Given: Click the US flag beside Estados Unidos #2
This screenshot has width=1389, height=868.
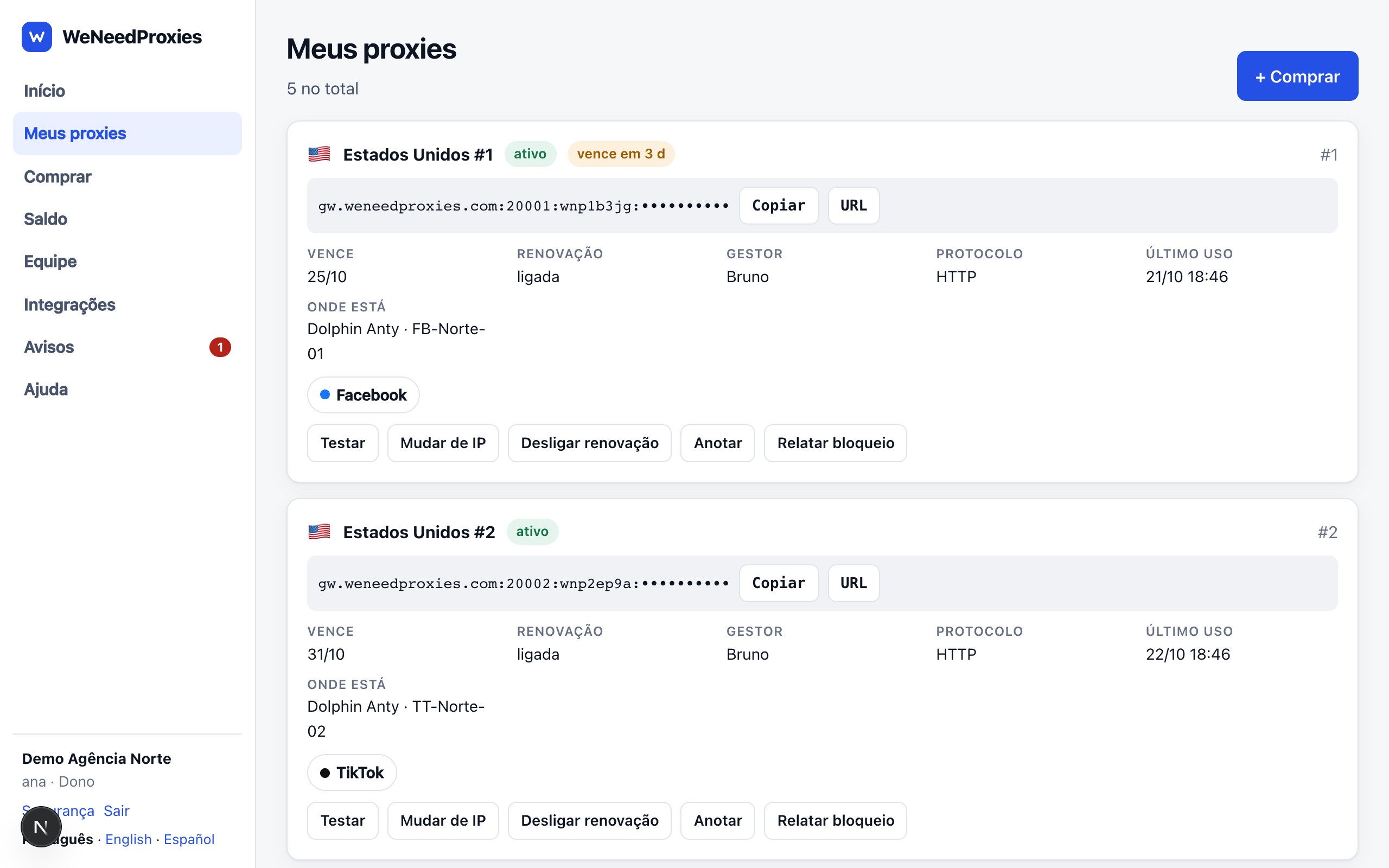Looking at the screenshot, I should click(x=319, y=532).
